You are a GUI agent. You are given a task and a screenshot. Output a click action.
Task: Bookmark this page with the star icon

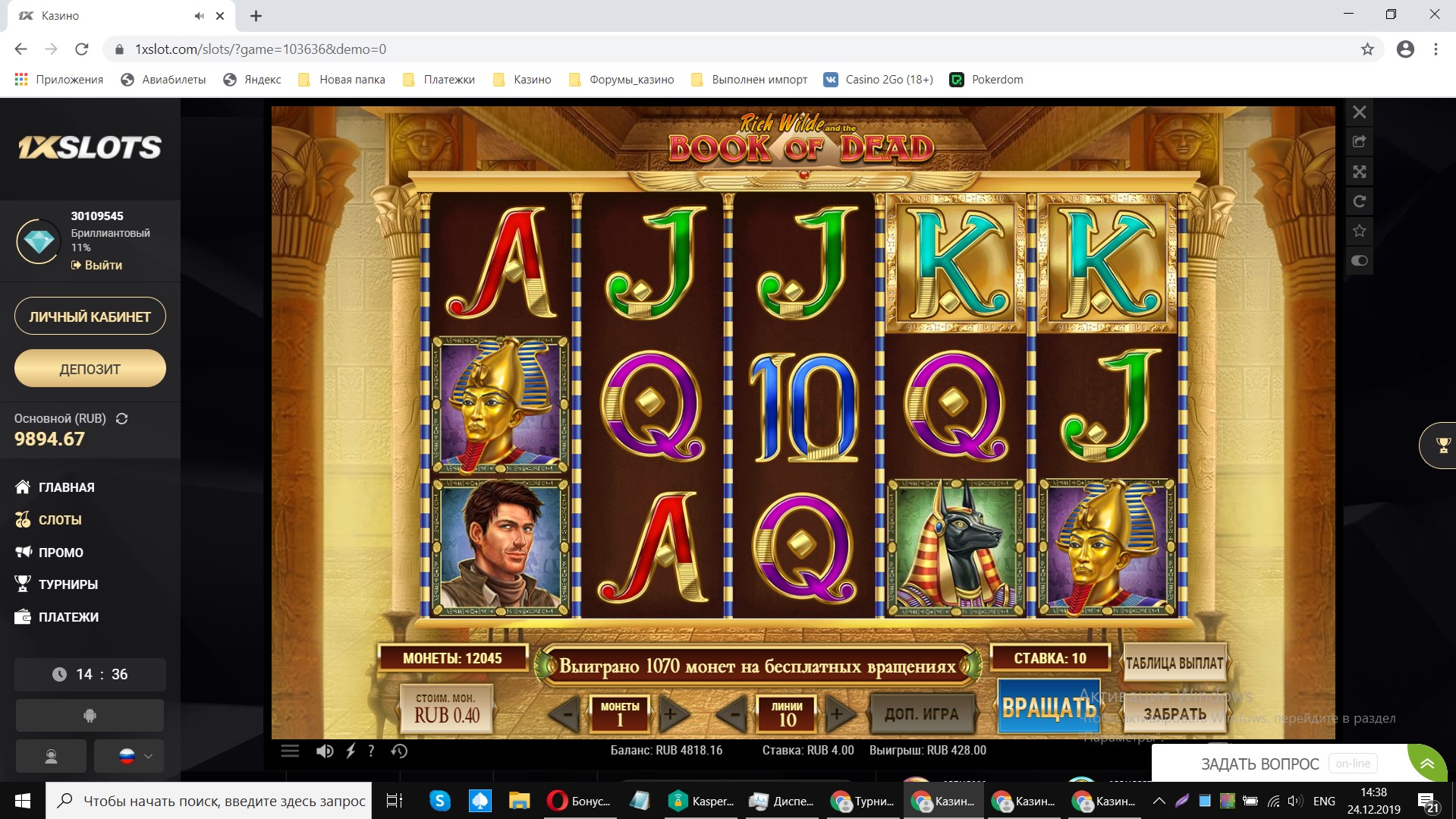(1367, 49)
